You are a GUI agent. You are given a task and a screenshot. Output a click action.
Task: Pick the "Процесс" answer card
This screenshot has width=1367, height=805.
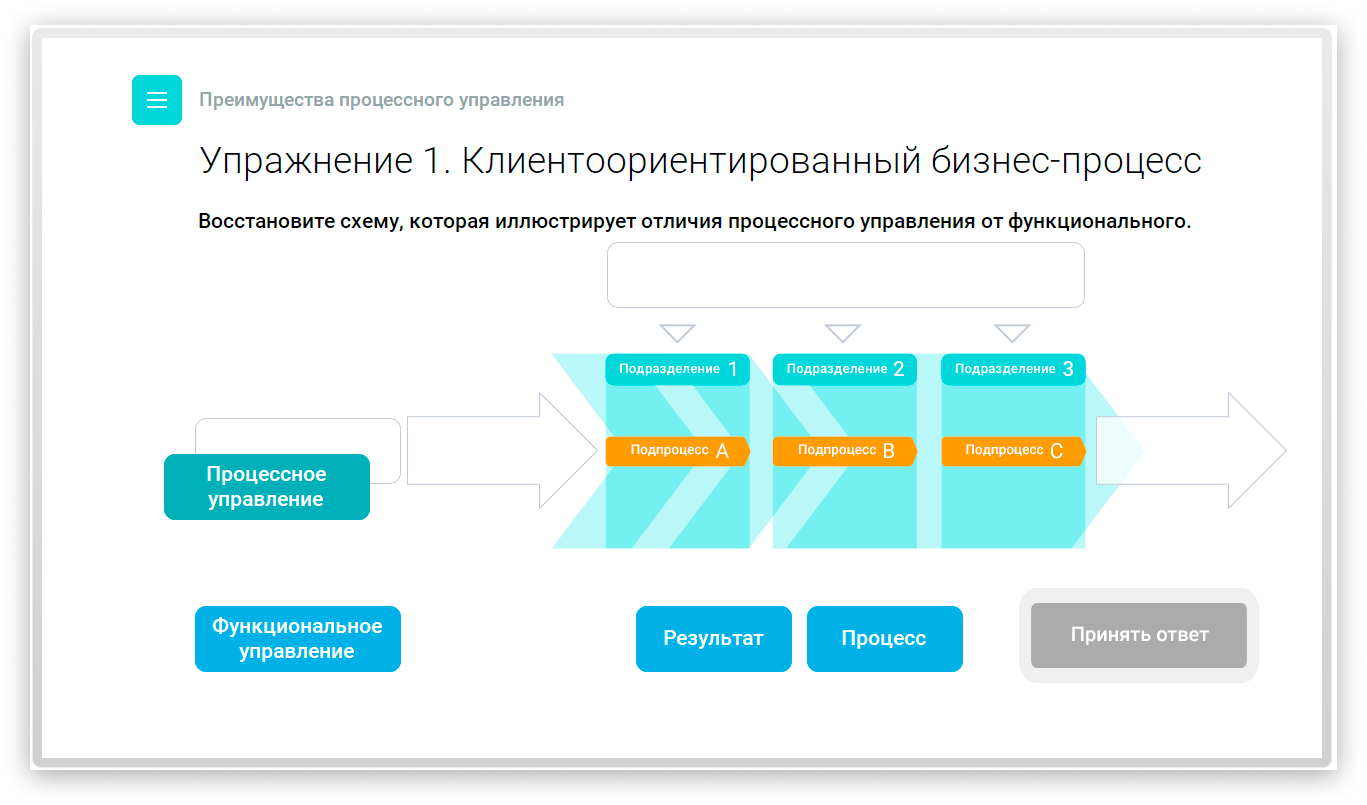pyautogui.click(x=885, y=639)
